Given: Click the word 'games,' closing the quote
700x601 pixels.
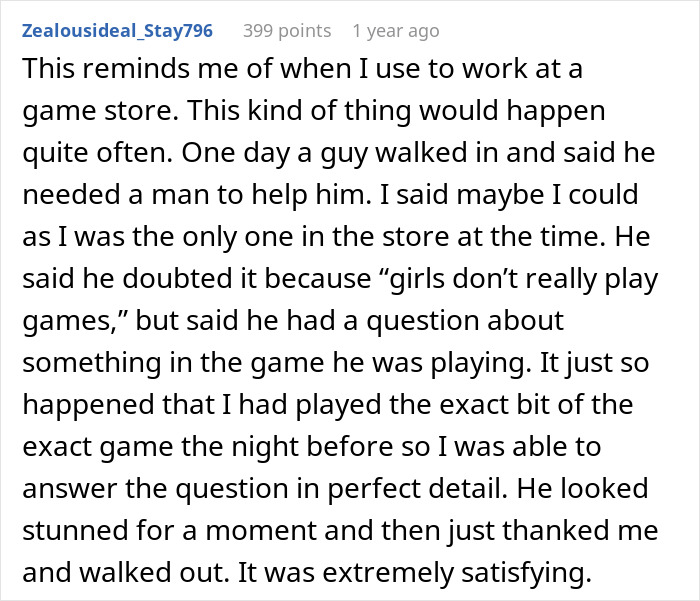Looking at the screenshot, I should pyautogui.click(x=75, y=321).
